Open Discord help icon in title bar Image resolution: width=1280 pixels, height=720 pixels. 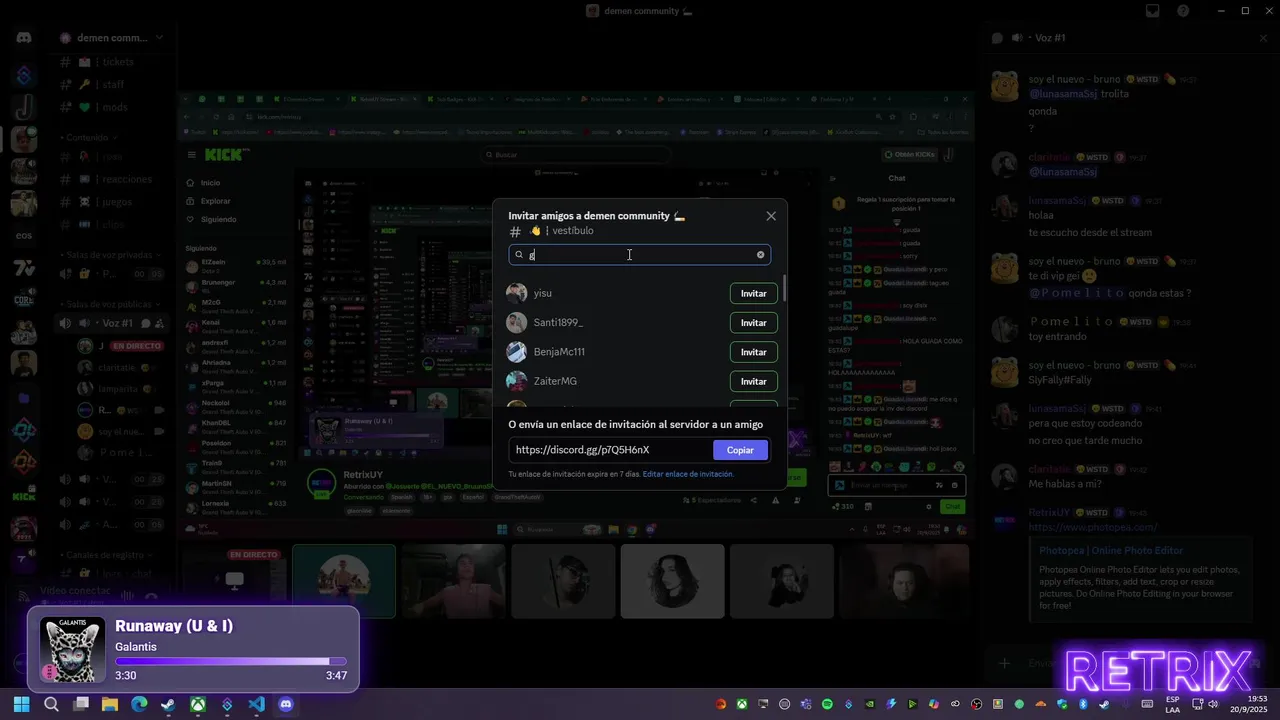[1184, 11]
